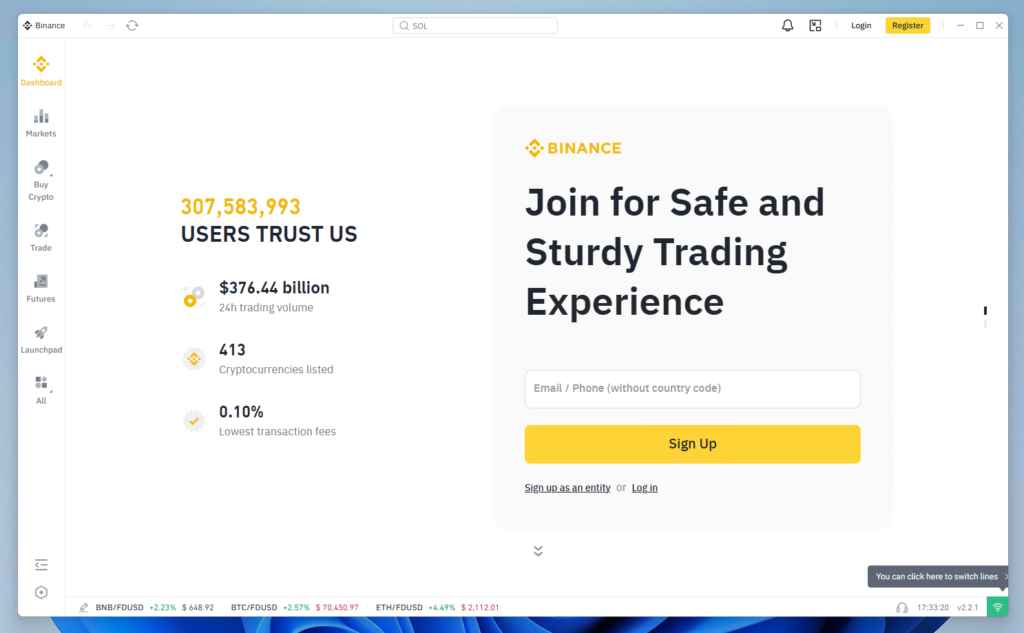This screenshot has height=633, width=1024.
Task: Click the headset support icon
Action: tap(902, 607)
